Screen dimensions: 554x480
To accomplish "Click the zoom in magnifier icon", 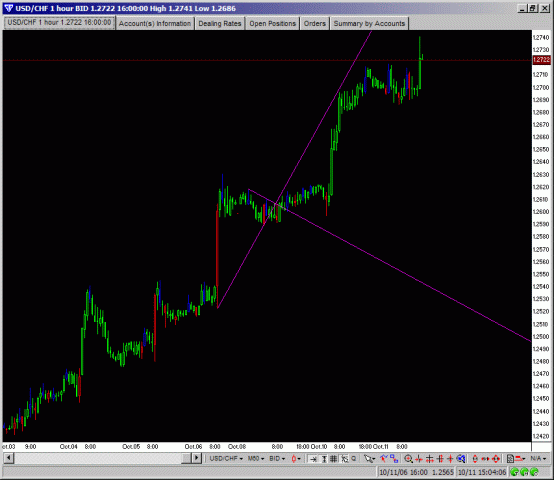I will (x=408, y=459).
